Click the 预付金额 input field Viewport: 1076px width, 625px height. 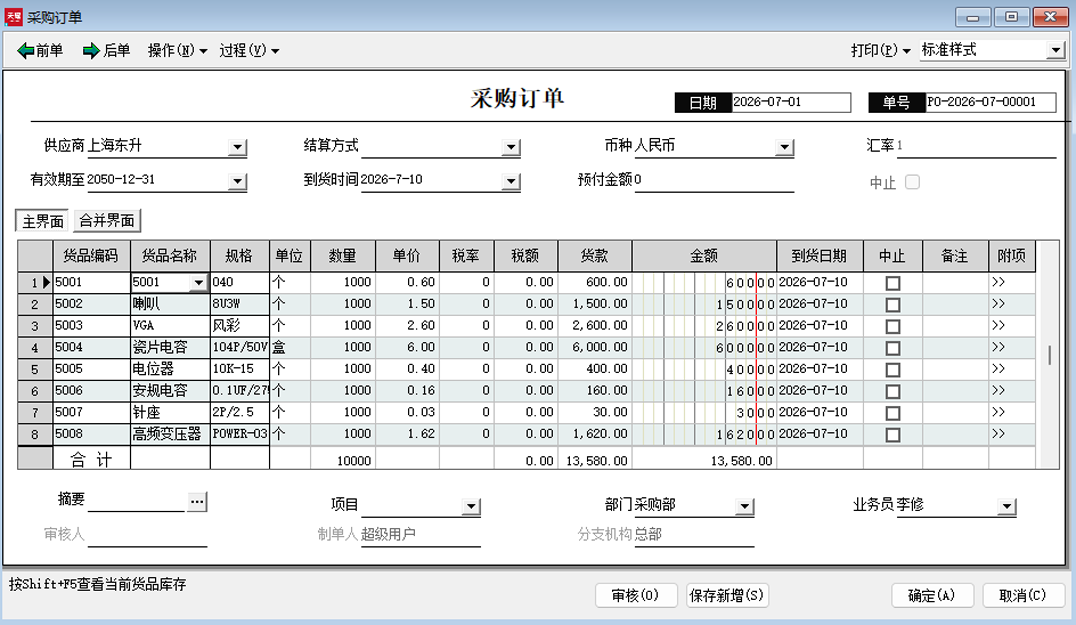click(714, 180)
